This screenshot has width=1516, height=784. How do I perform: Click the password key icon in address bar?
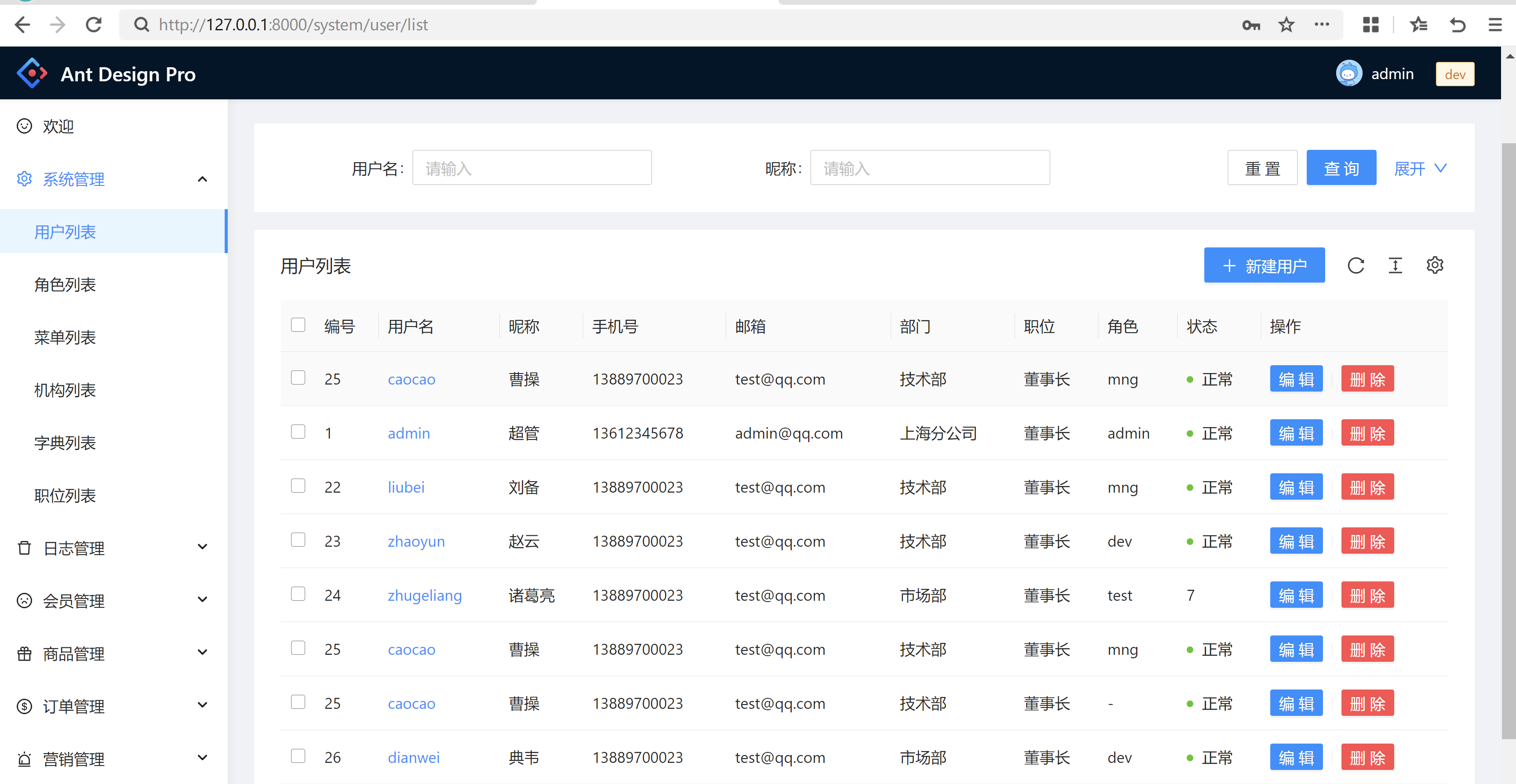[1251, 25]
